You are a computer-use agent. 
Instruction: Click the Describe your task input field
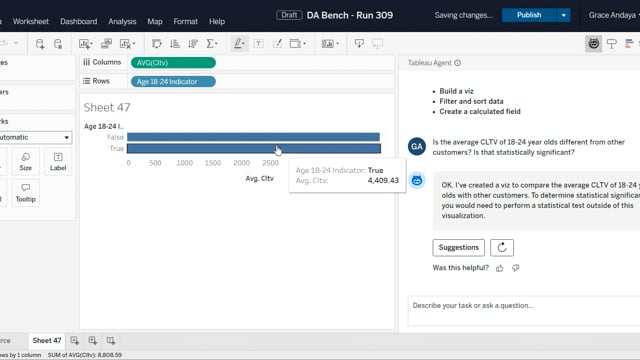(524, 311)
